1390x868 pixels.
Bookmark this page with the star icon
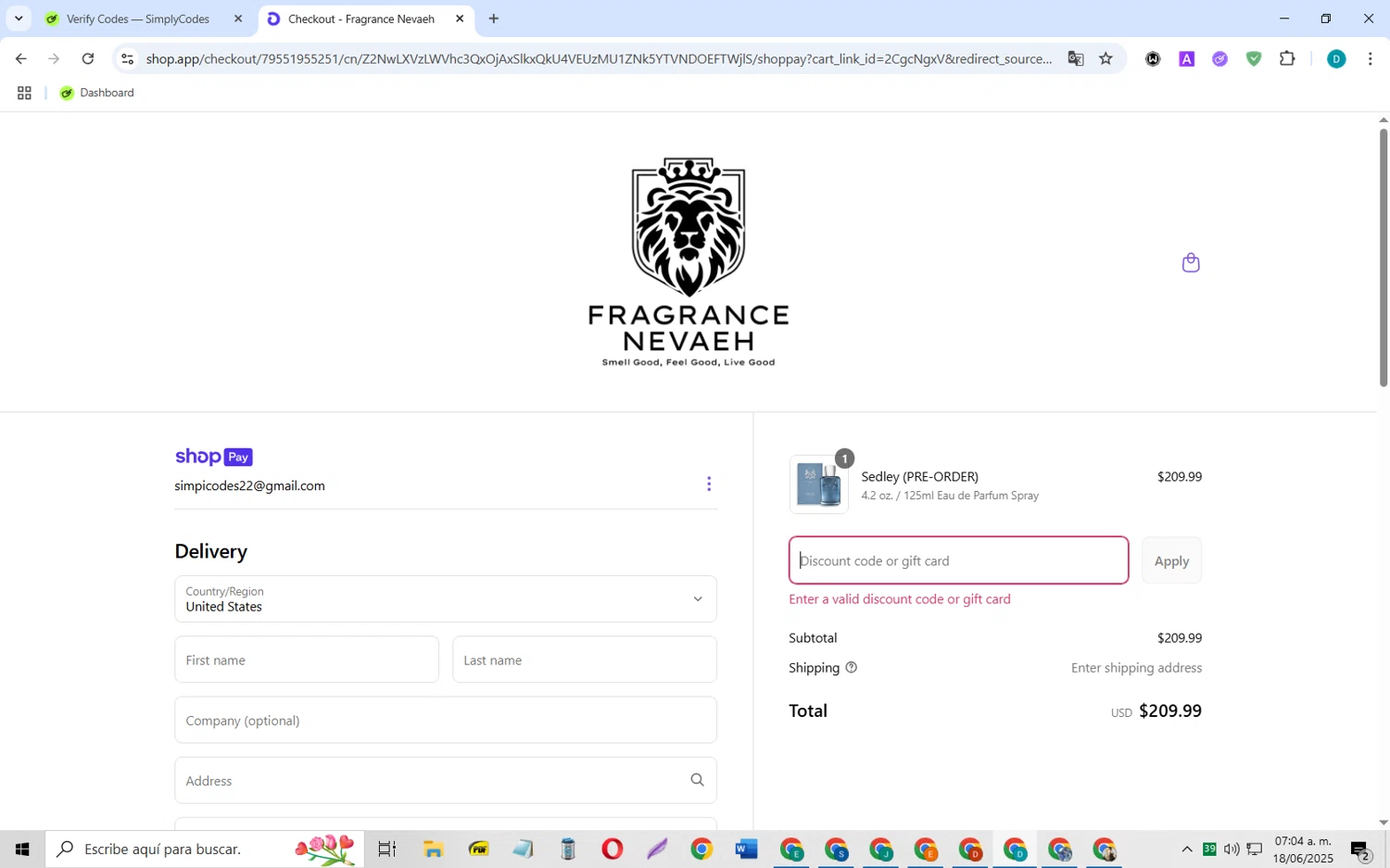tap(1106, 58)
